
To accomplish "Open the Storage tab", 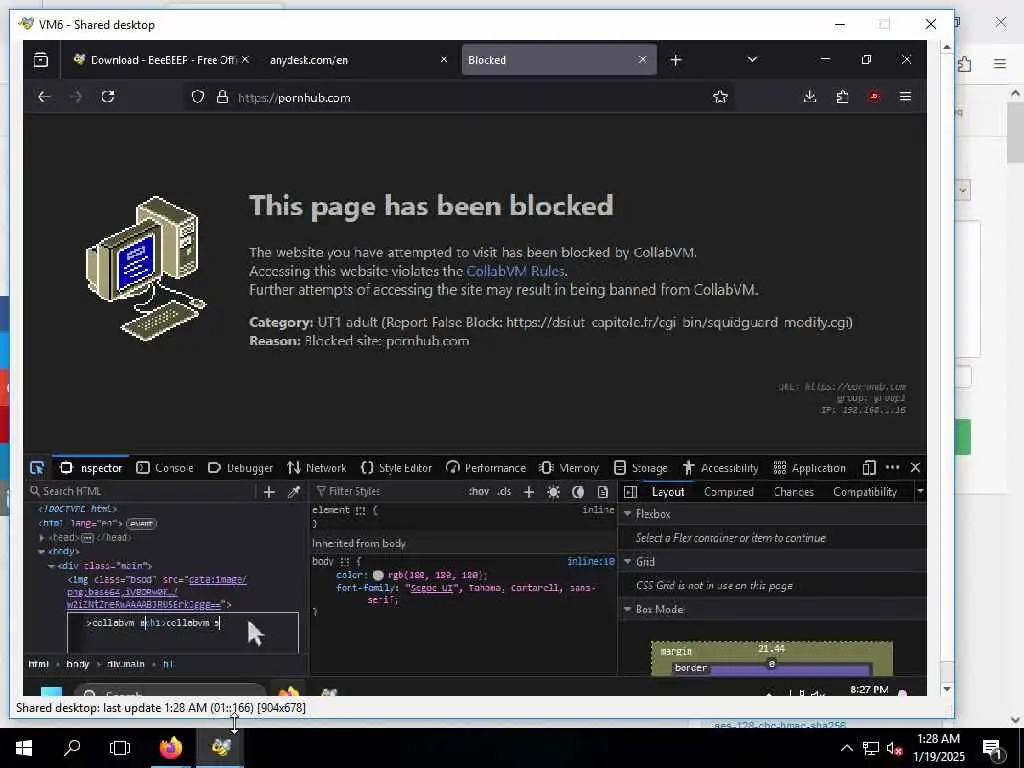I will [x=641, y=468].
